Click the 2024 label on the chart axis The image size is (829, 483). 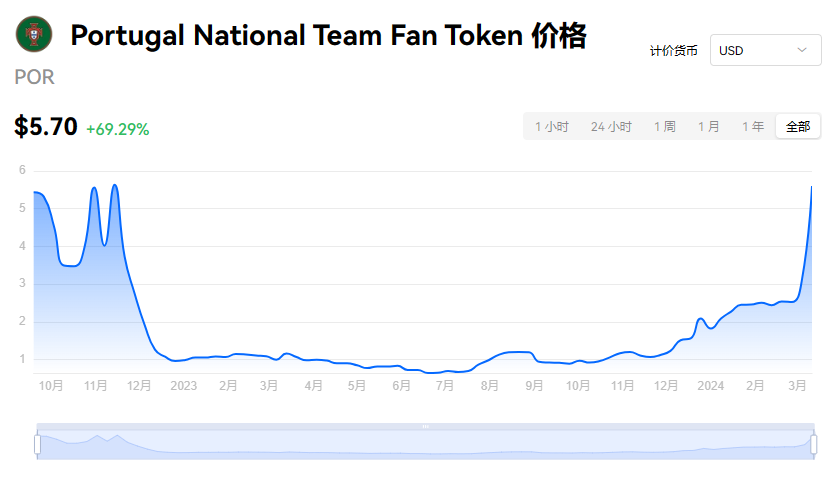(711, 386)
